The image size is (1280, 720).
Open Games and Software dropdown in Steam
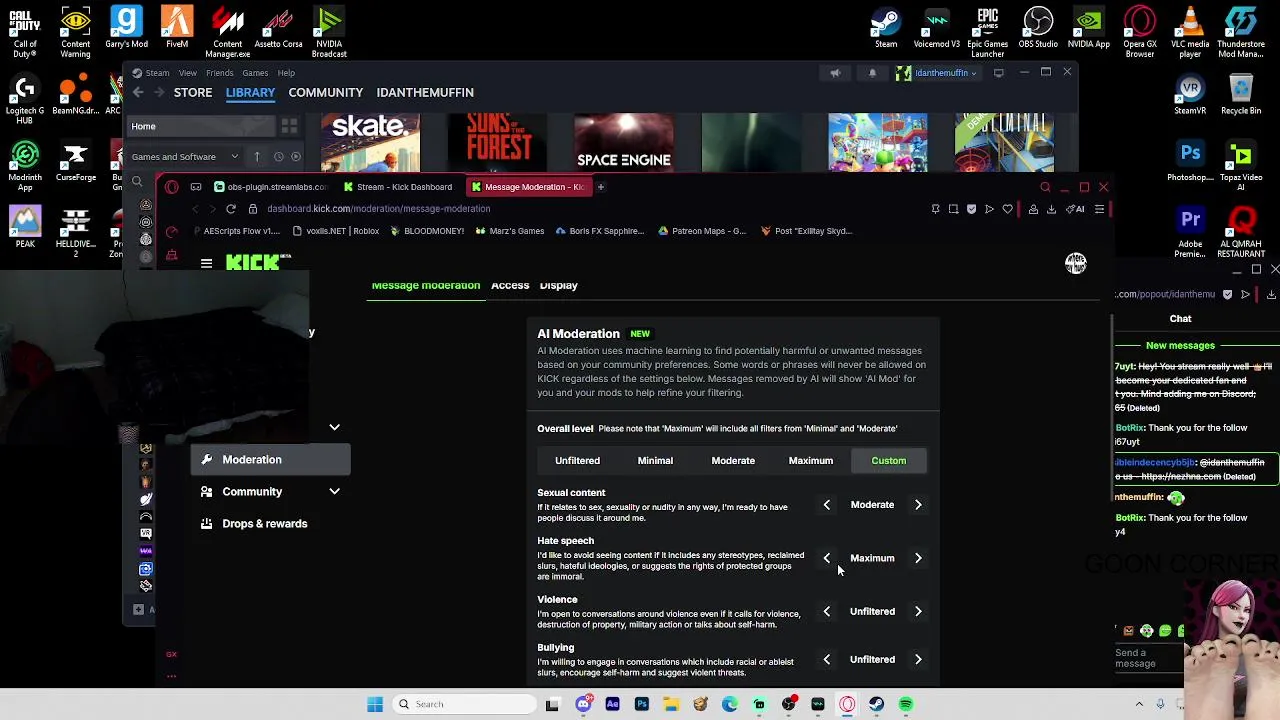point(185,157)
